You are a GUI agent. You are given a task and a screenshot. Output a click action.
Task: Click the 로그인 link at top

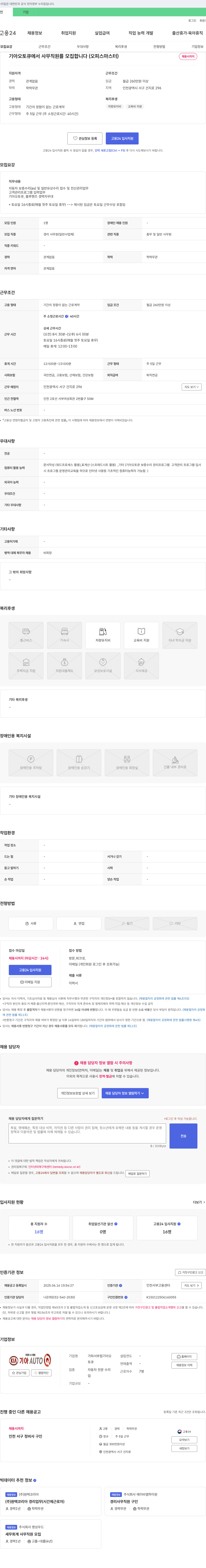(192, 21)
